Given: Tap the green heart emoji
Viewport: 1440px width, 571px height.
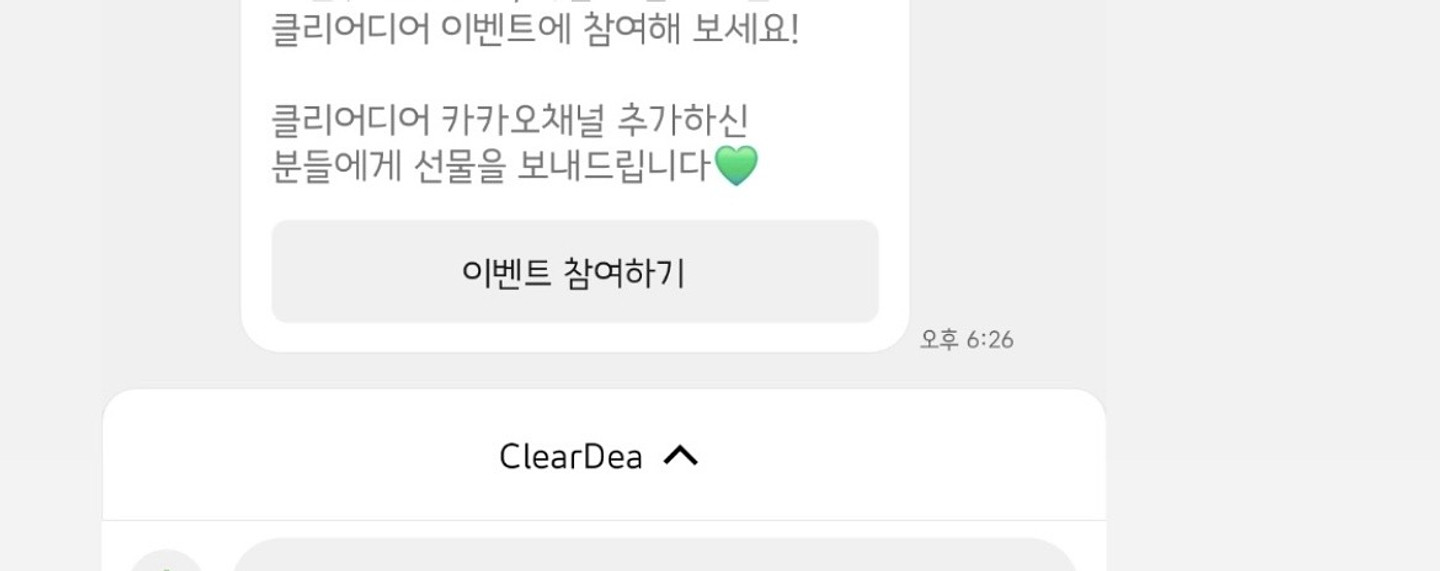Looking at the screenshot, I should point(736,165).
